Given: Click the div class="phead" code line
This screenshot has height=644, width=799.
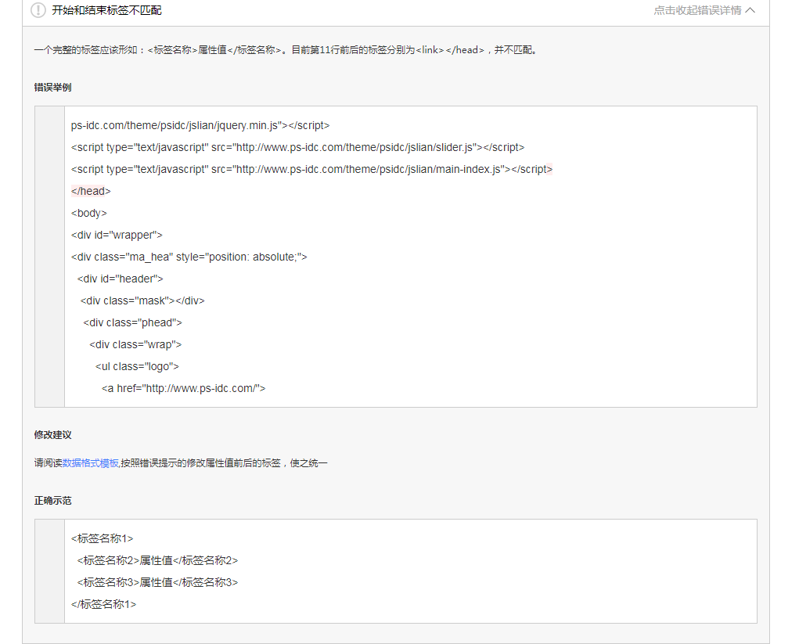Looking at the screenshot, I should [132, 323].
